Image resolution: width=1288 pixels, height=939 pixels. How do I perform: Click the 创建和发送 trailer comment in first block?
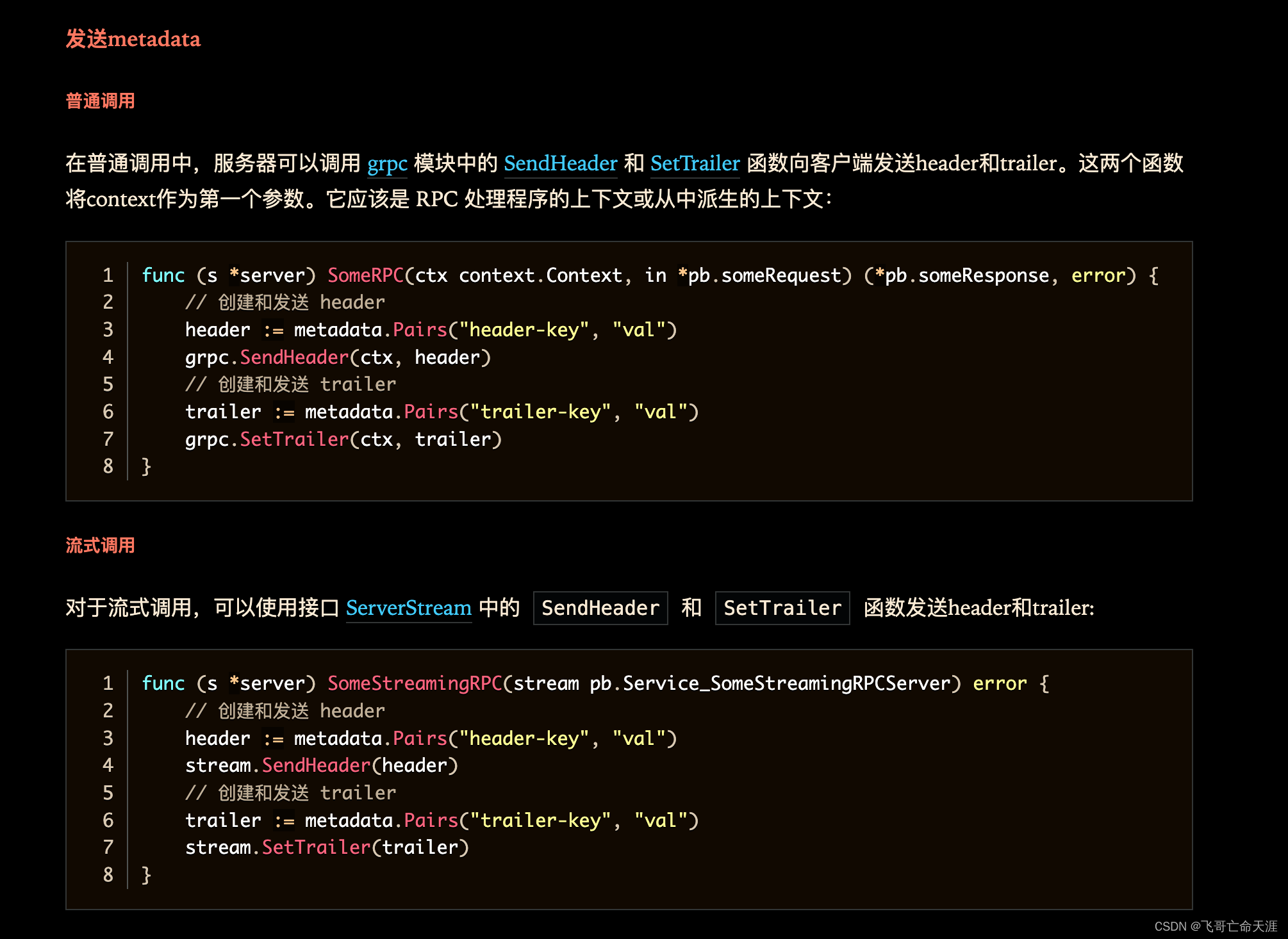coord(291,384)
